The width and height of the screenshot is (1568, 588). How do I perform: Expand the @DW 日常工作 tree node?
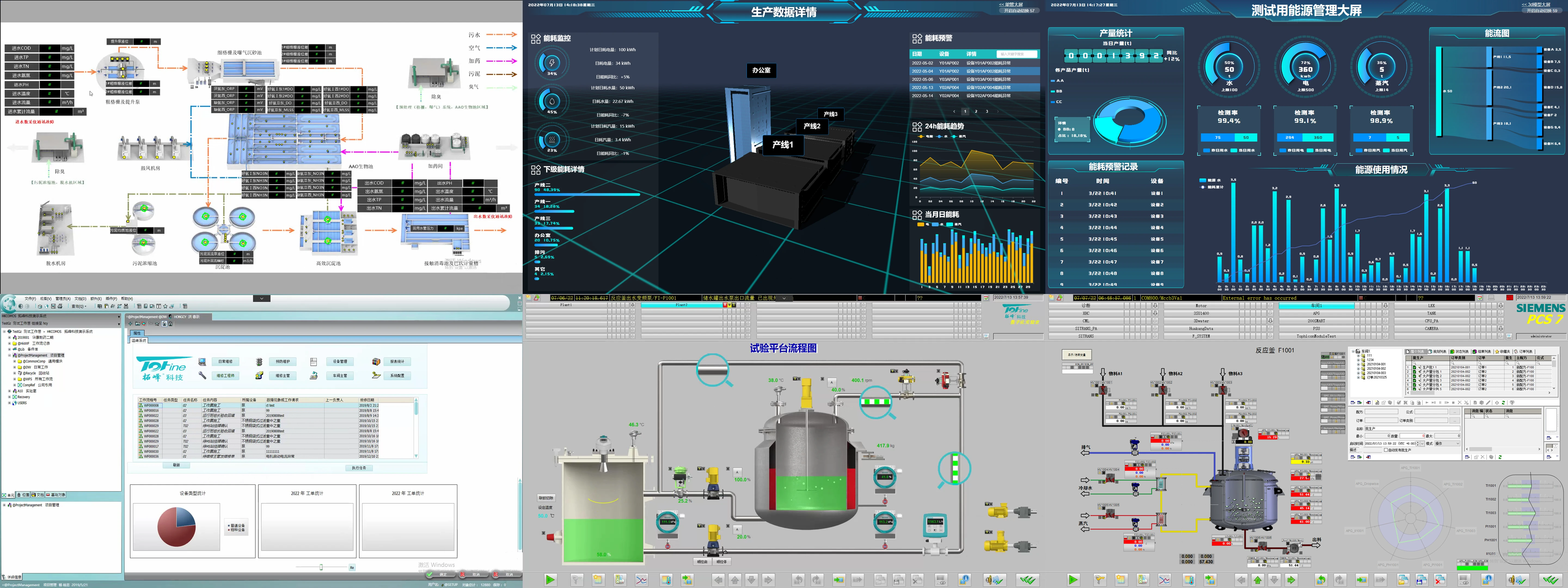coord(15,367)
